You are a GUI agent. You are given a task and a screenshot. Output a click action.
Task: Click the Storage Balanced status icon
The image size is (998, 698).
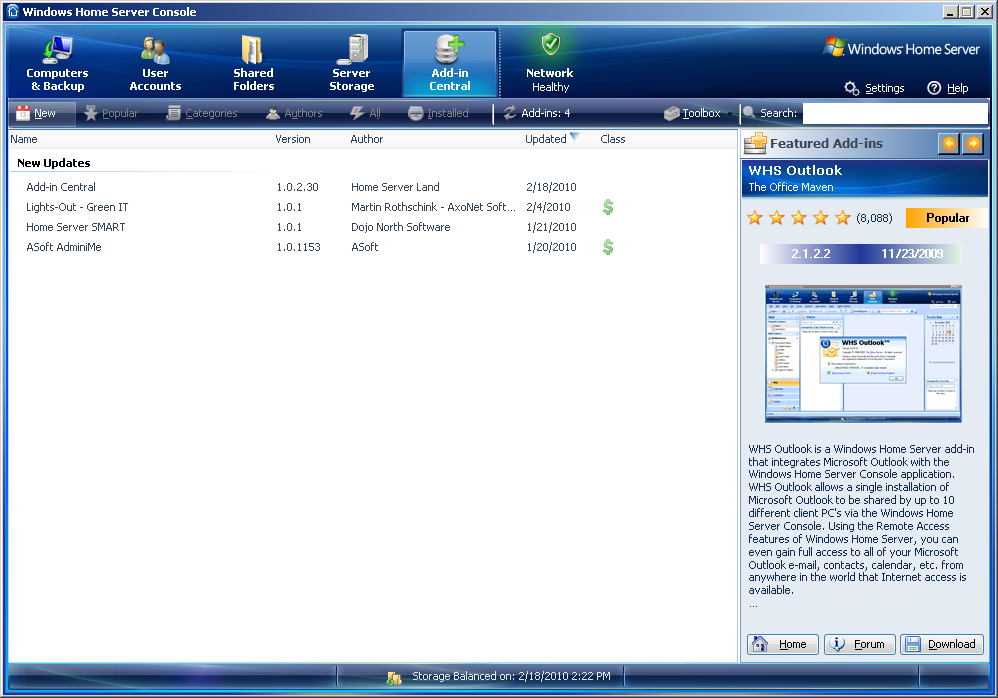point(394,677)
